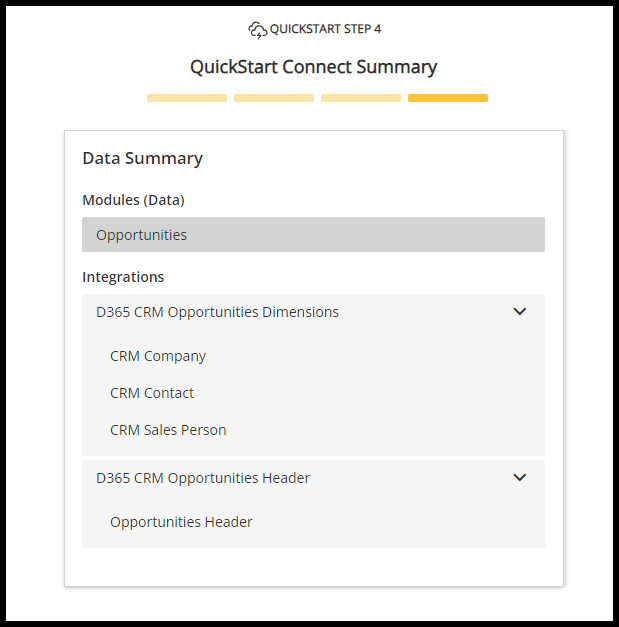This screenshot has height=627, width=619.
Task: Click the QuickStart cloud icon at top
Action: 257,29
